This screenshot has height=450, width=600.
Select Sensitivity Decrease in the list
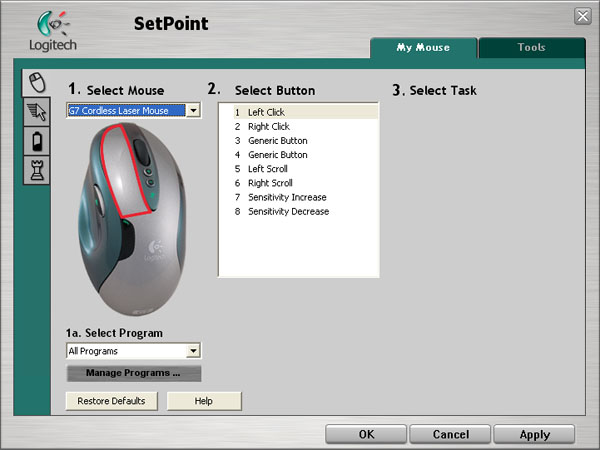305,211
